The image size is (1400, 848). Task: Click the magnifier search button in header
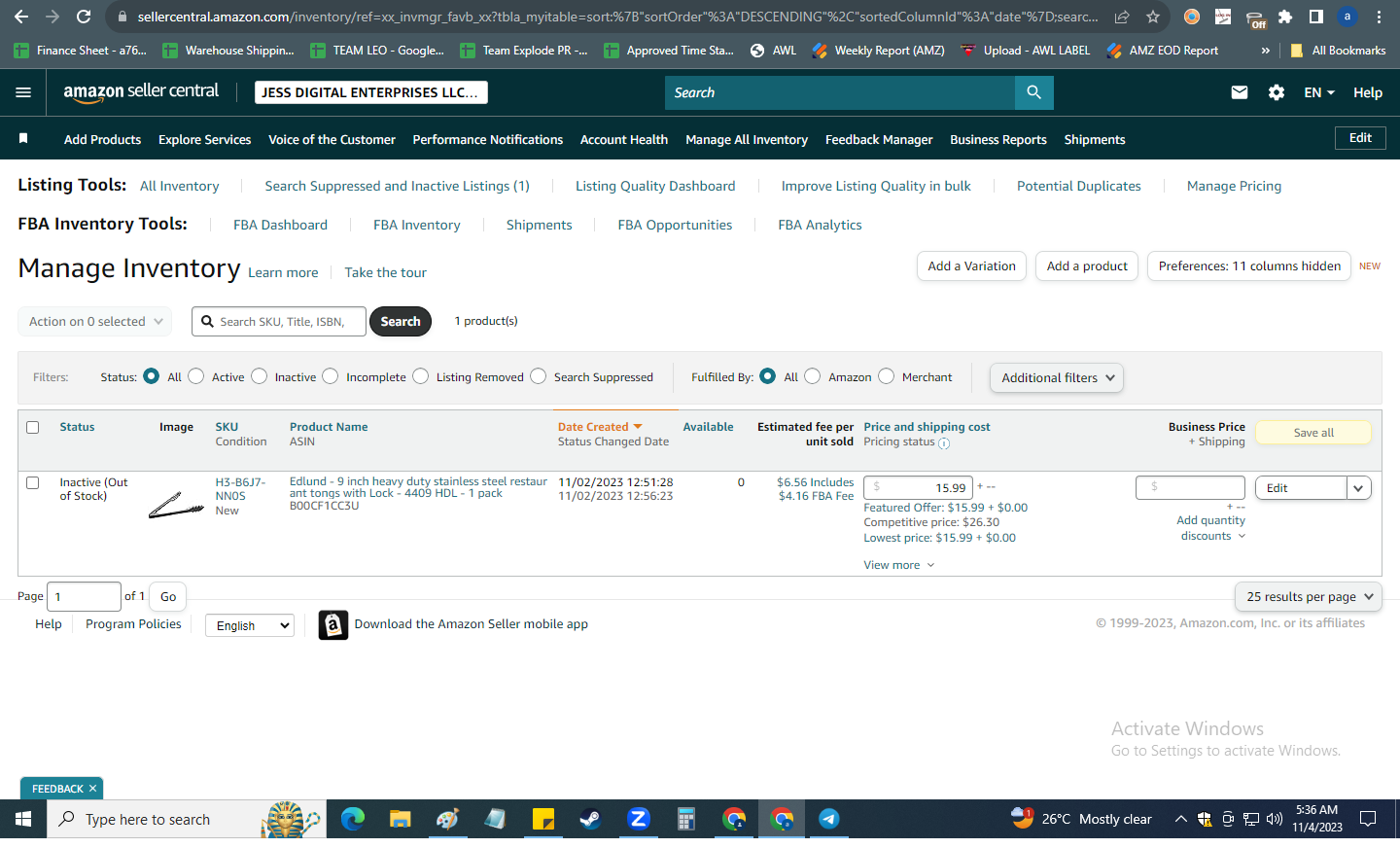tap(1033, 92)
